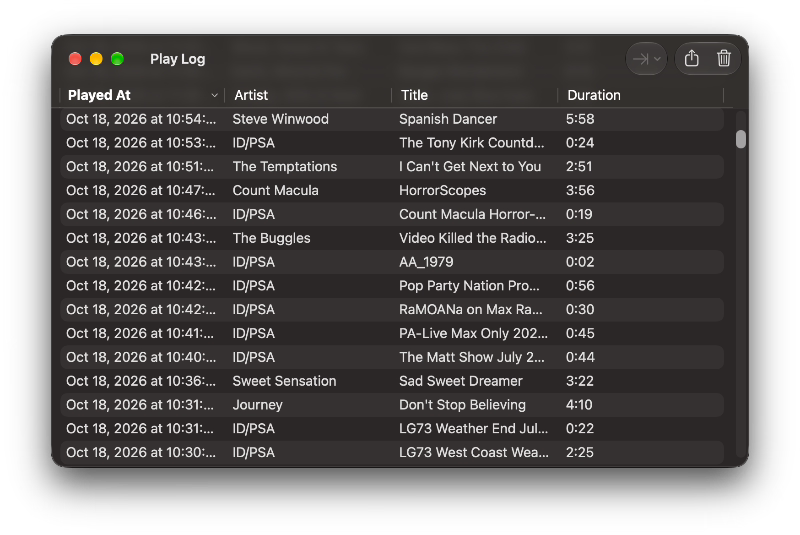Select The Temptations artist cell
This screenshot has height=535, width=800.
pyautogui.click(x=285, y=167)
